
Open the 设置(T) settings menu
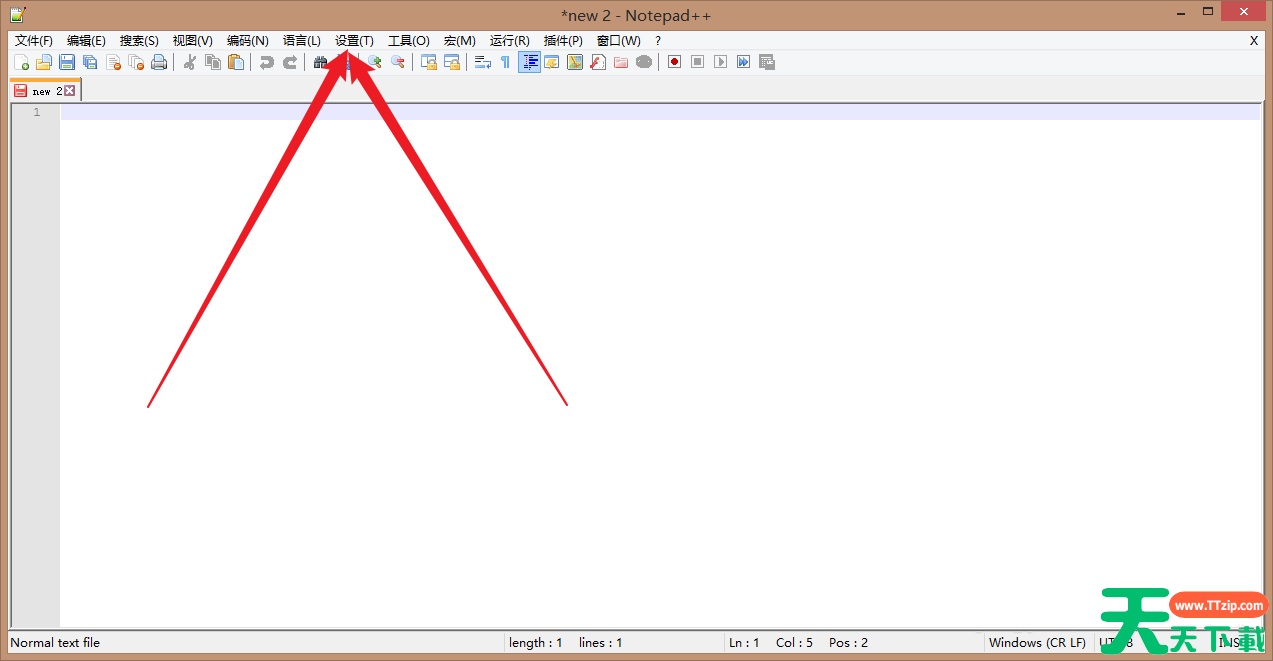point(353,41)
